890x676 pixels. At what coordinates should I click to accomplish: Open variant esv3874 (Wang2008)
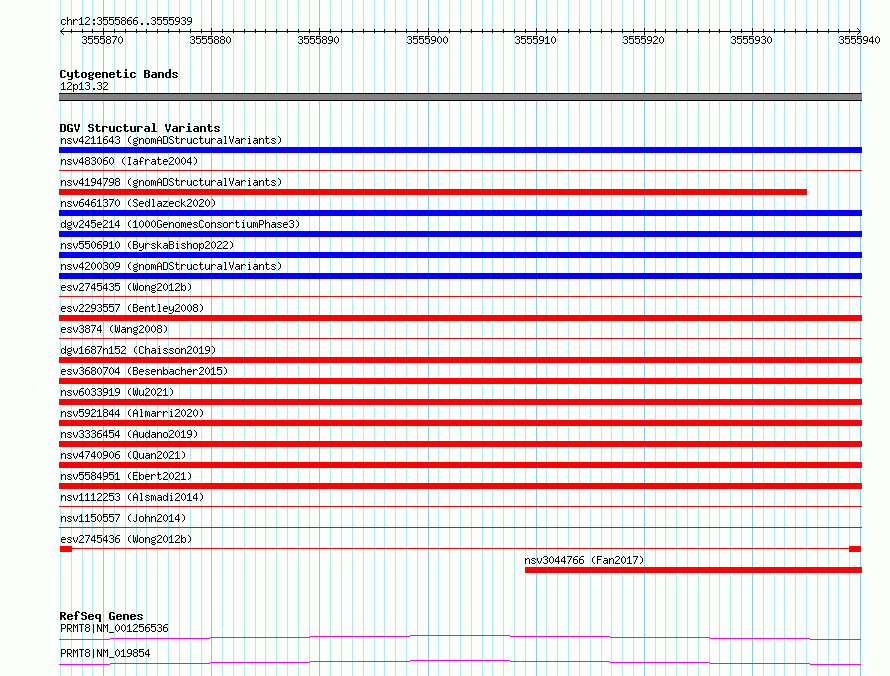[114, 329]
